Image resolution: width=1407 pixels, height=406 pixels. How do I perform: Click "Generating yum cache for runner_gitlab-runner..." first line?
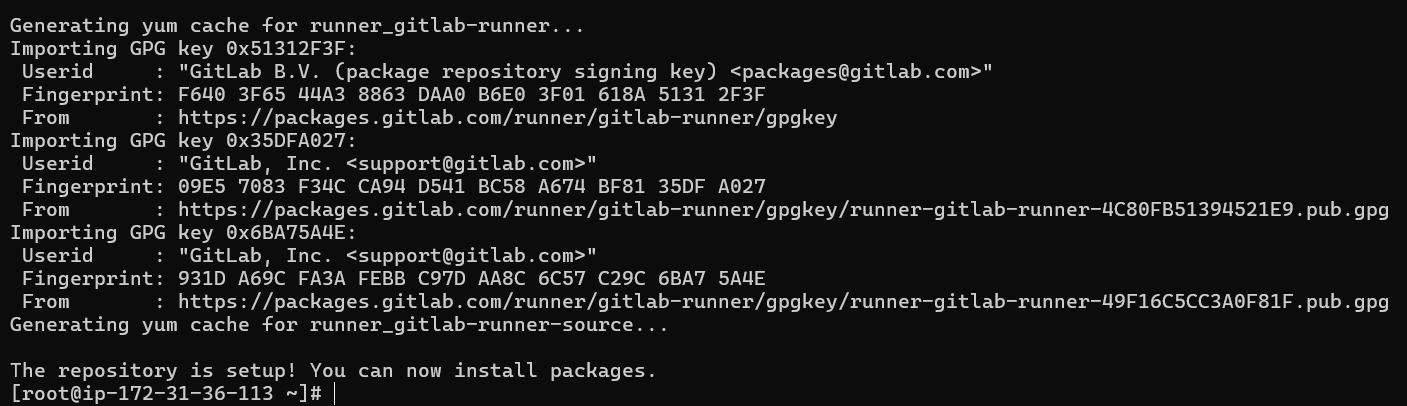(297, 26)
